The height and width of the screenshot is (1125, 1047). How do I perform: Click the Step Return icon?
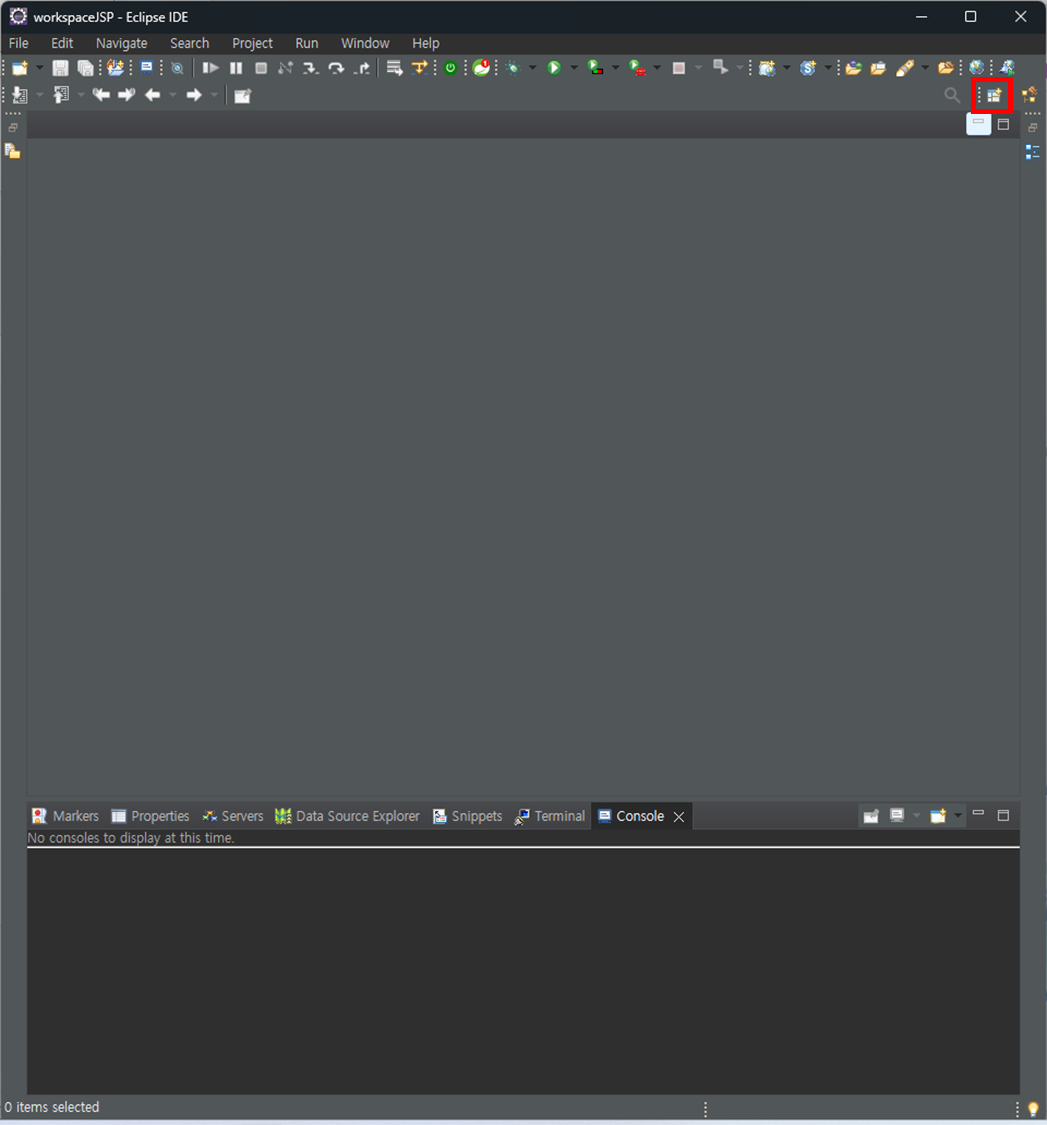point(362,68)
